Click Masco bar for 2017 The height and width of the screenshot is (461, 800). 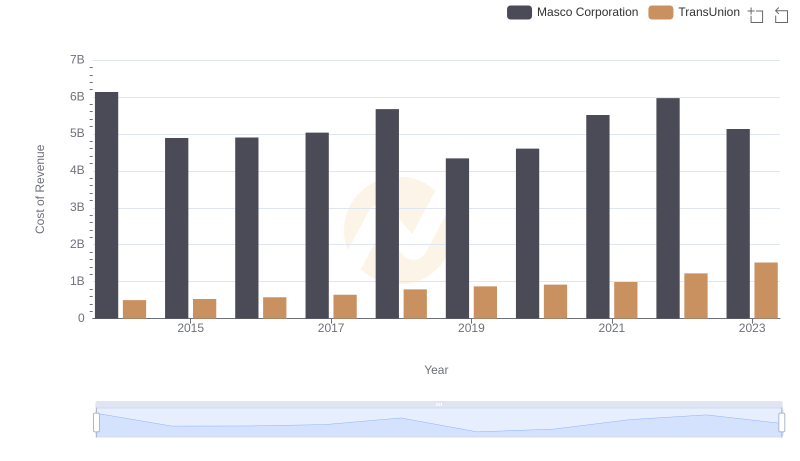317,226
